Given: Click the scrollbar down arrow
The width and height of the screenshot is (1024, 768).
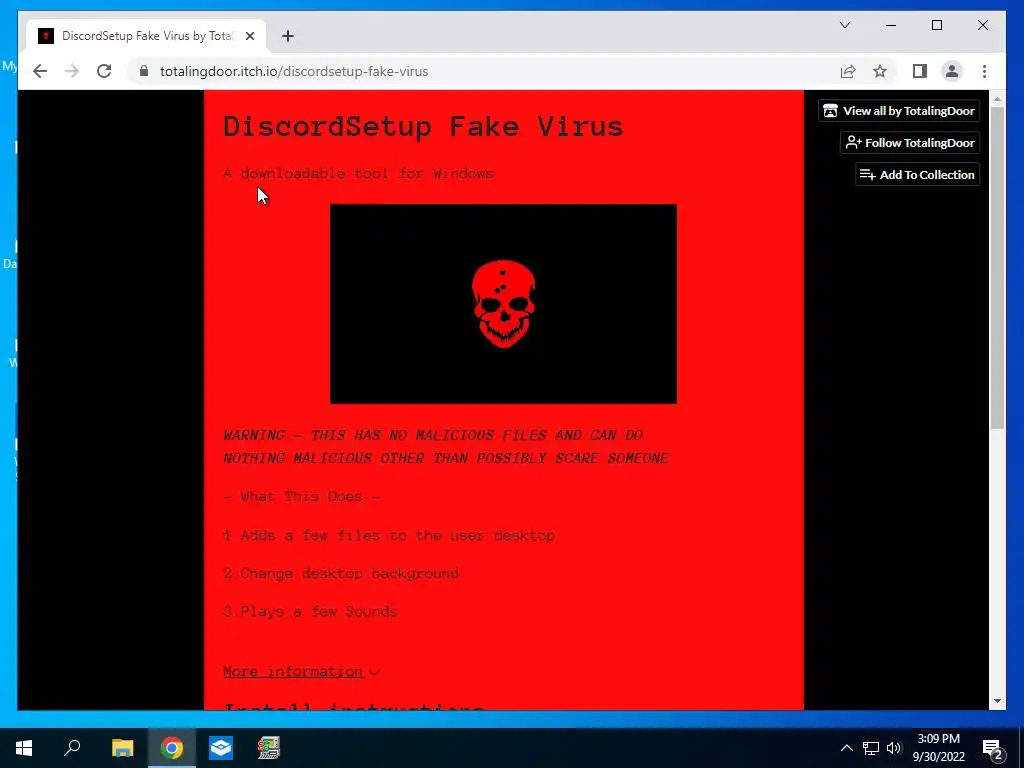Looking at the screenshot, I should click(x=997, y=701).
